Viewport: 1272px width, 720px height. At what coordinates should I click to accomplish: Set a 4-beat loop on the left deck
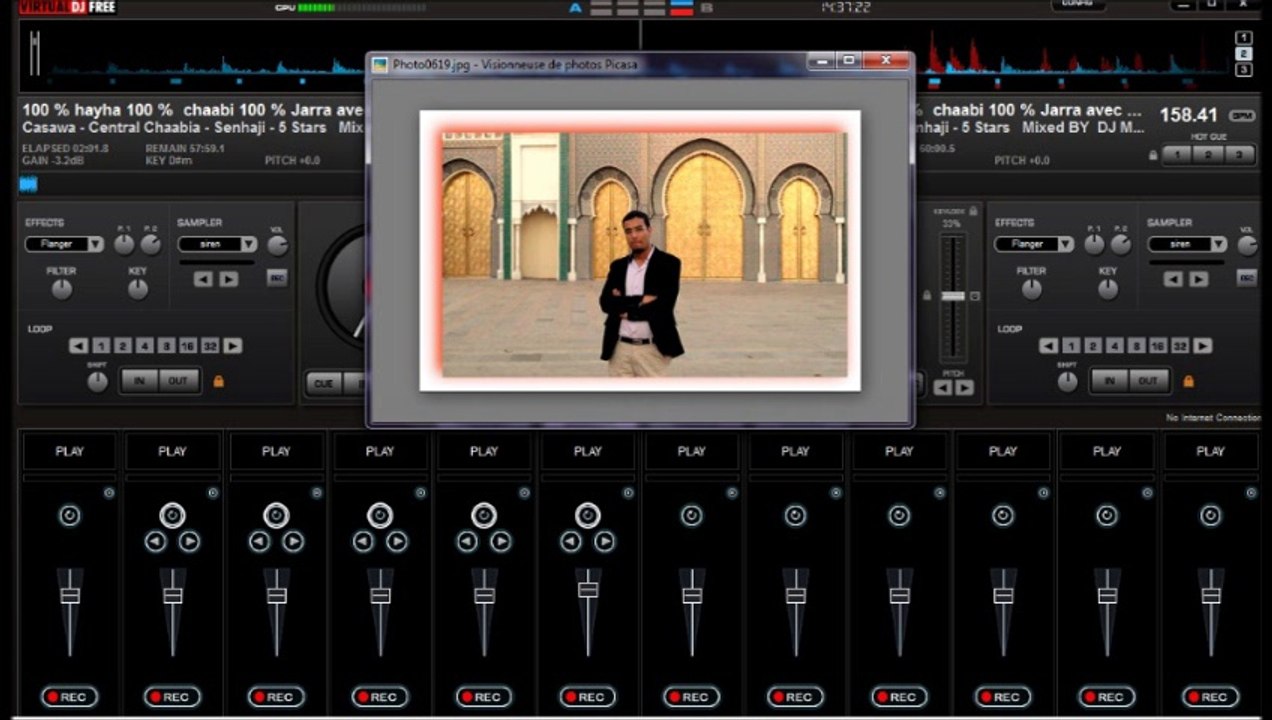(144, 346)
